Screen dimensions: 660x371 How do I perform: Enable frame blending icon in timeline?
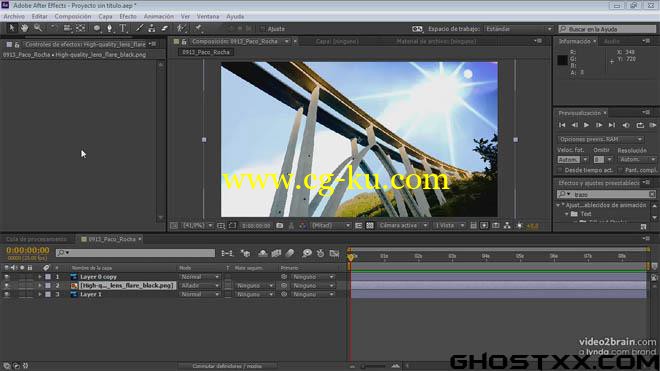(x=276, y=253)
